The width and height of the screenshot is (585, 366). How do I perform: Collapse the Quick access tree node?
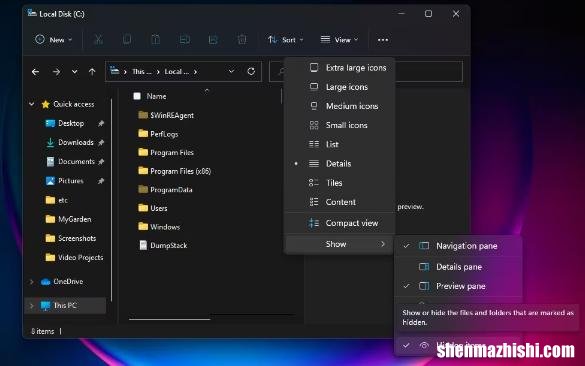(32, 104)
